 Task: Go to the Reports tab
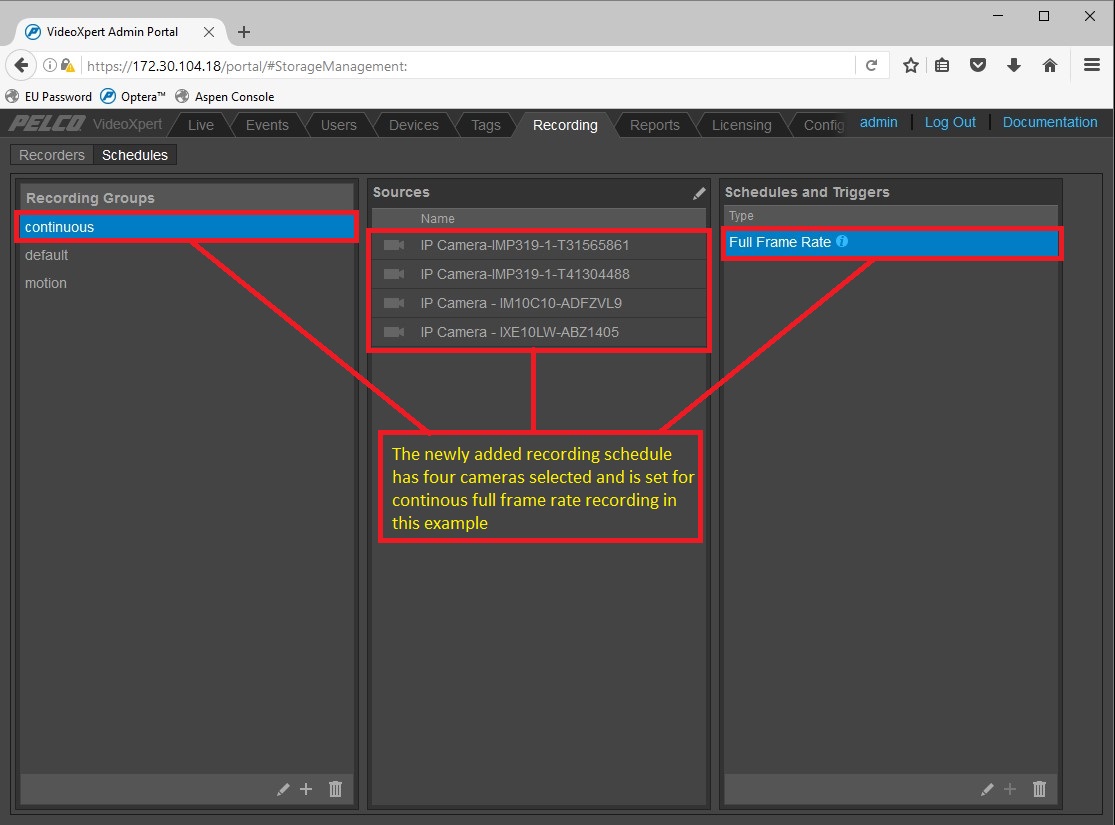pos(654,125)
